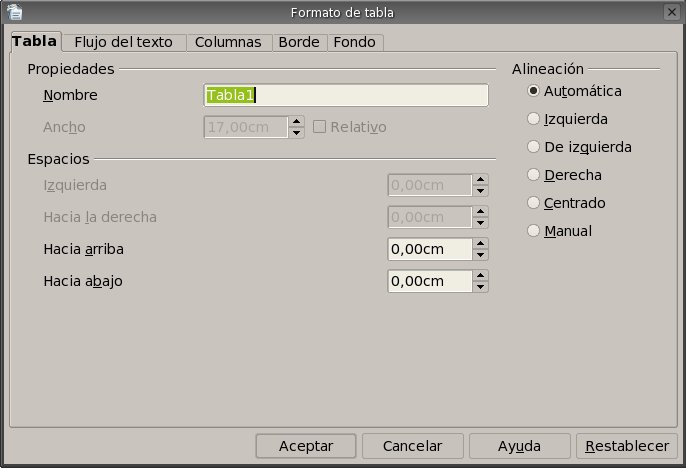686x468 pixels.
Task: Toggle the Relativo checkbox
Action: (x=321, y=127)
